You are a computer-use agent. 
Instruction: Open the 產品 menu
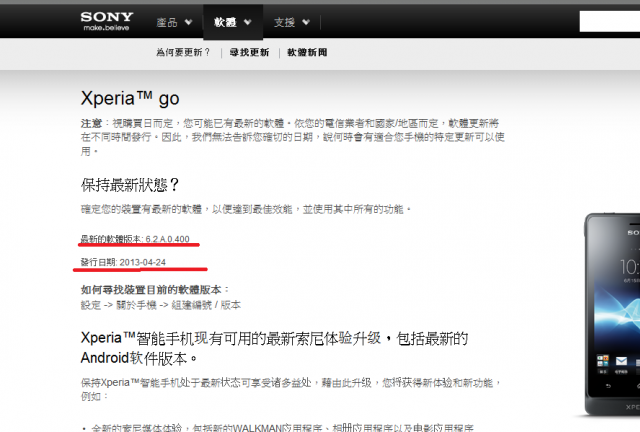[x=167, y=22]
